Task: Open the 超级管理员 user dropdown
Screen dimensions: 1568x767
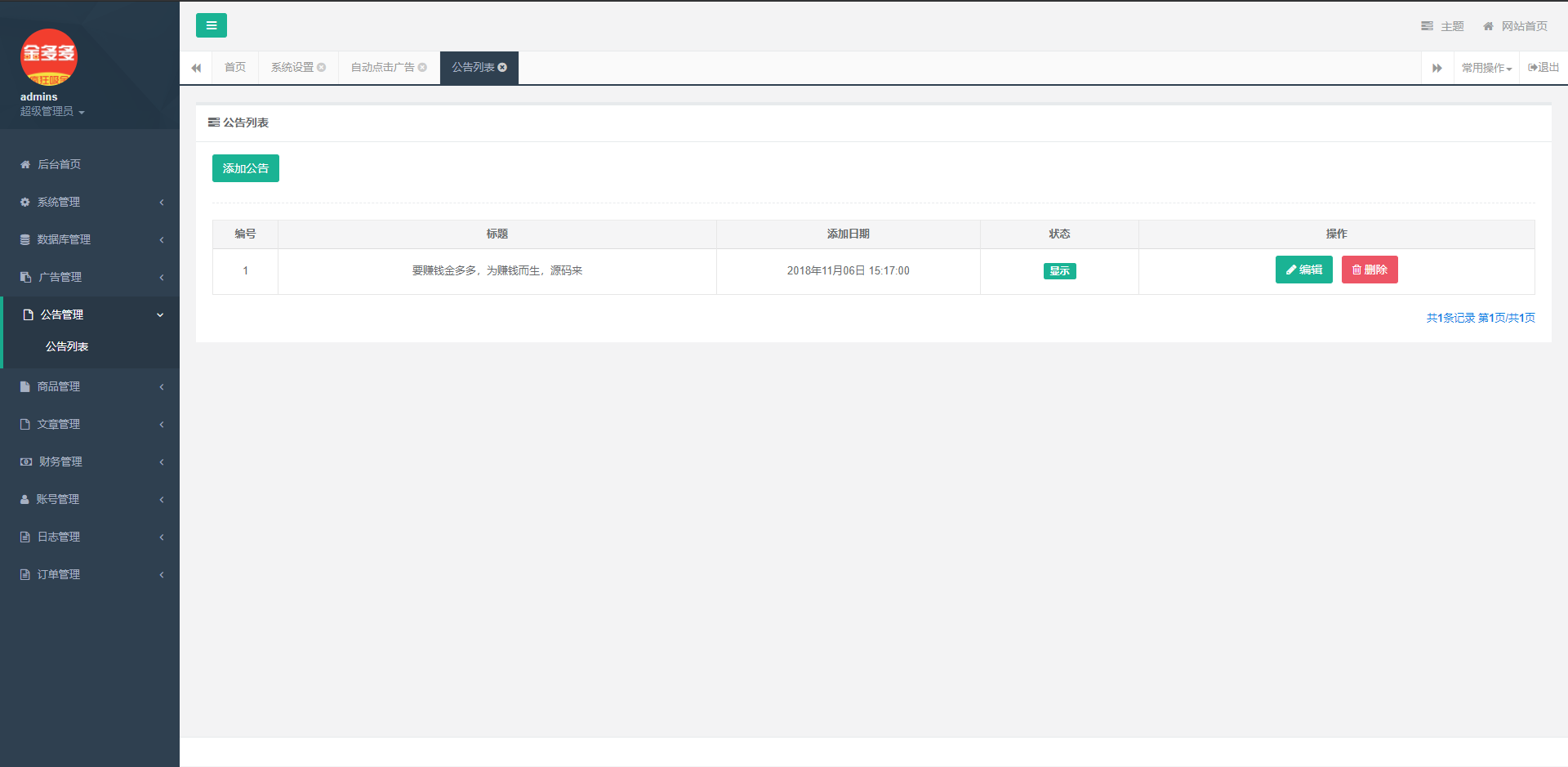Action: tap(52, 112)
